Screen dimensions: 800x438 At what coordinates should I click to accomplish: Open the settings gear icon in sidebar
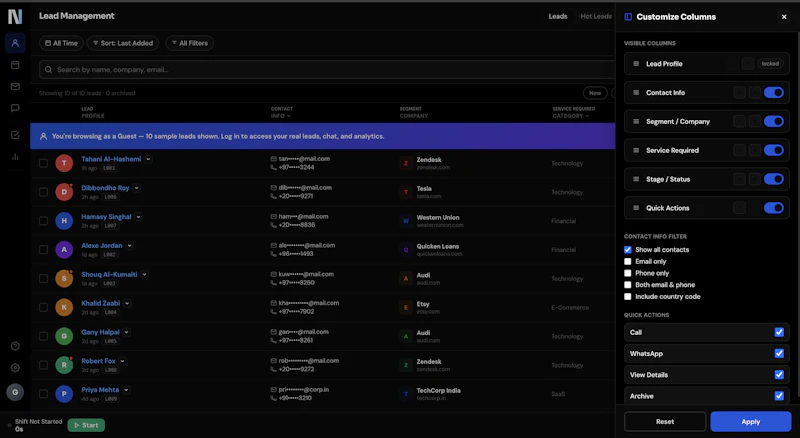click(x=15, y=368)
